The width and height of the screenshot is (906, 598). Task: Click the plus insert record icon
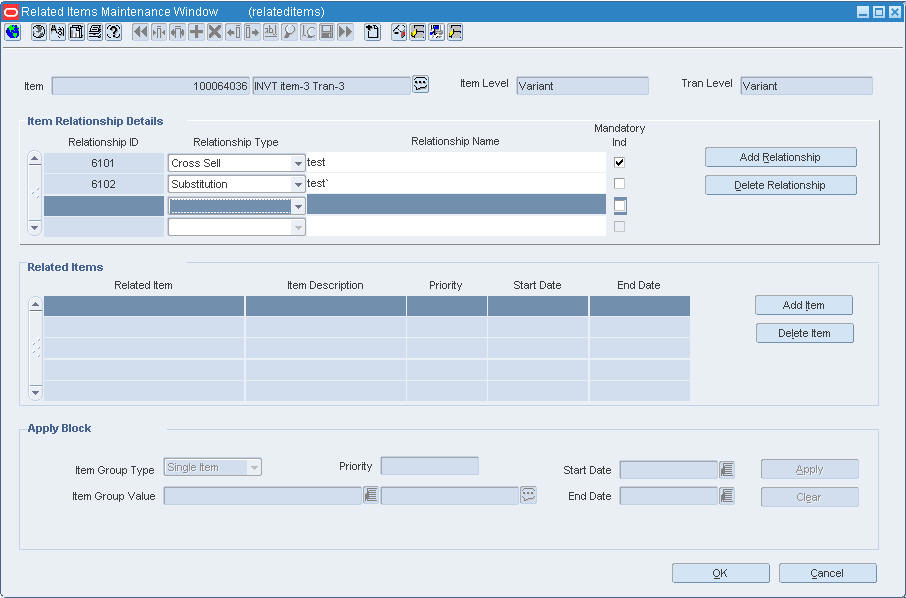tap(196, 32)
